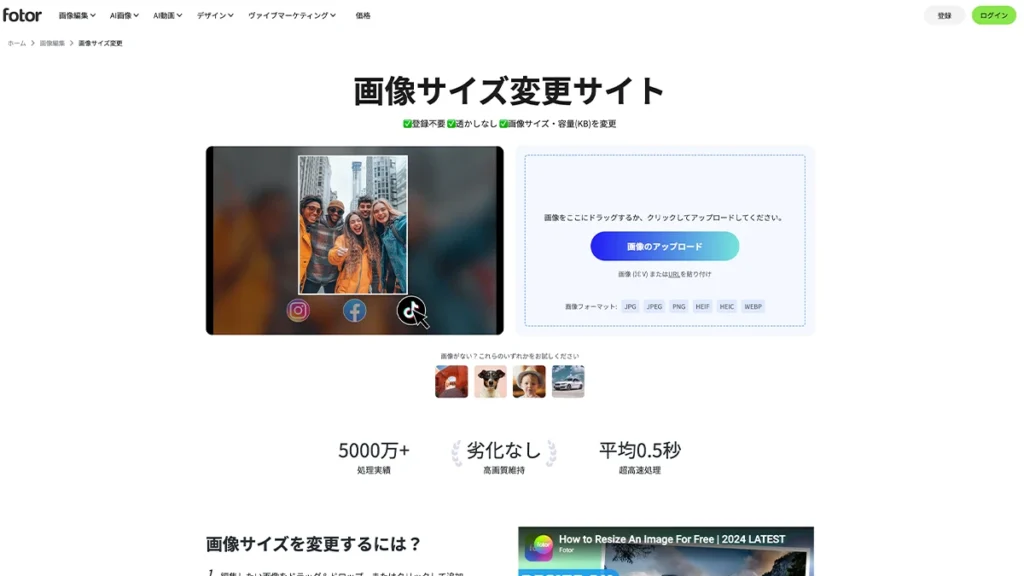
Task: Click the 5000万+ statistic text
Action: coord(374,450)
